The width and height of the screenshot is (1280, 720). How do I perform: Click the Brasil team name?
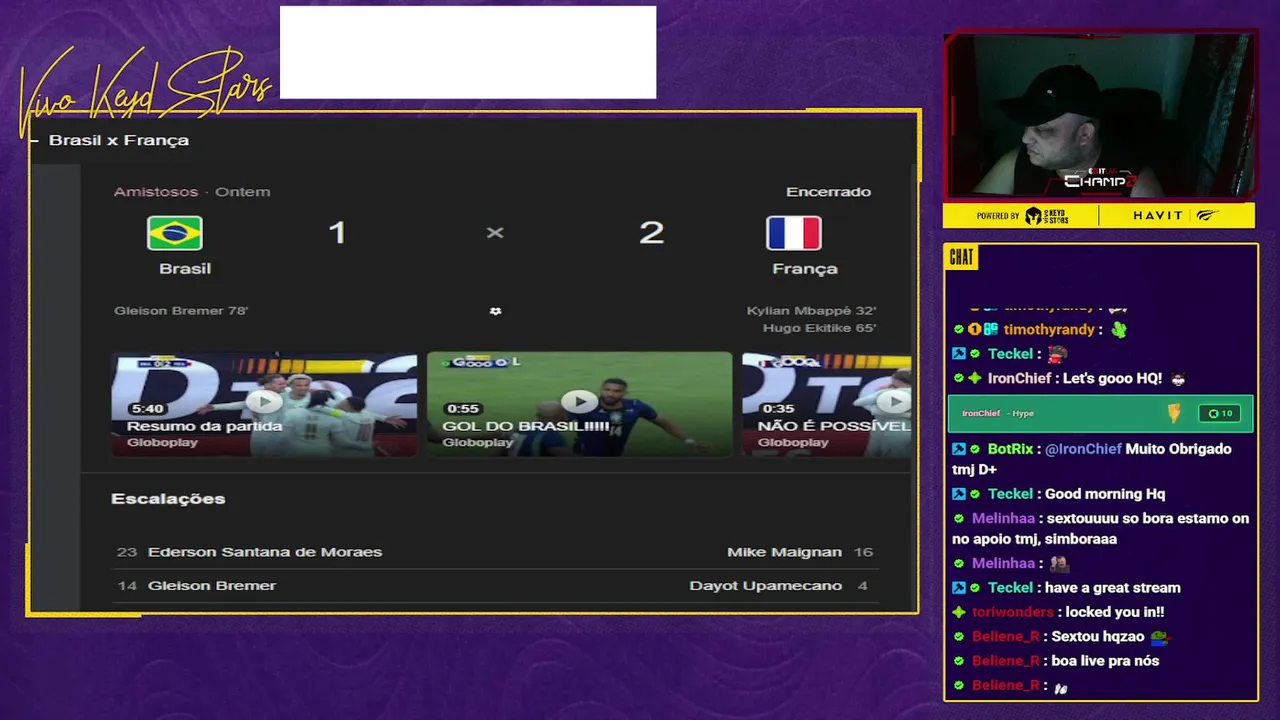185,268
